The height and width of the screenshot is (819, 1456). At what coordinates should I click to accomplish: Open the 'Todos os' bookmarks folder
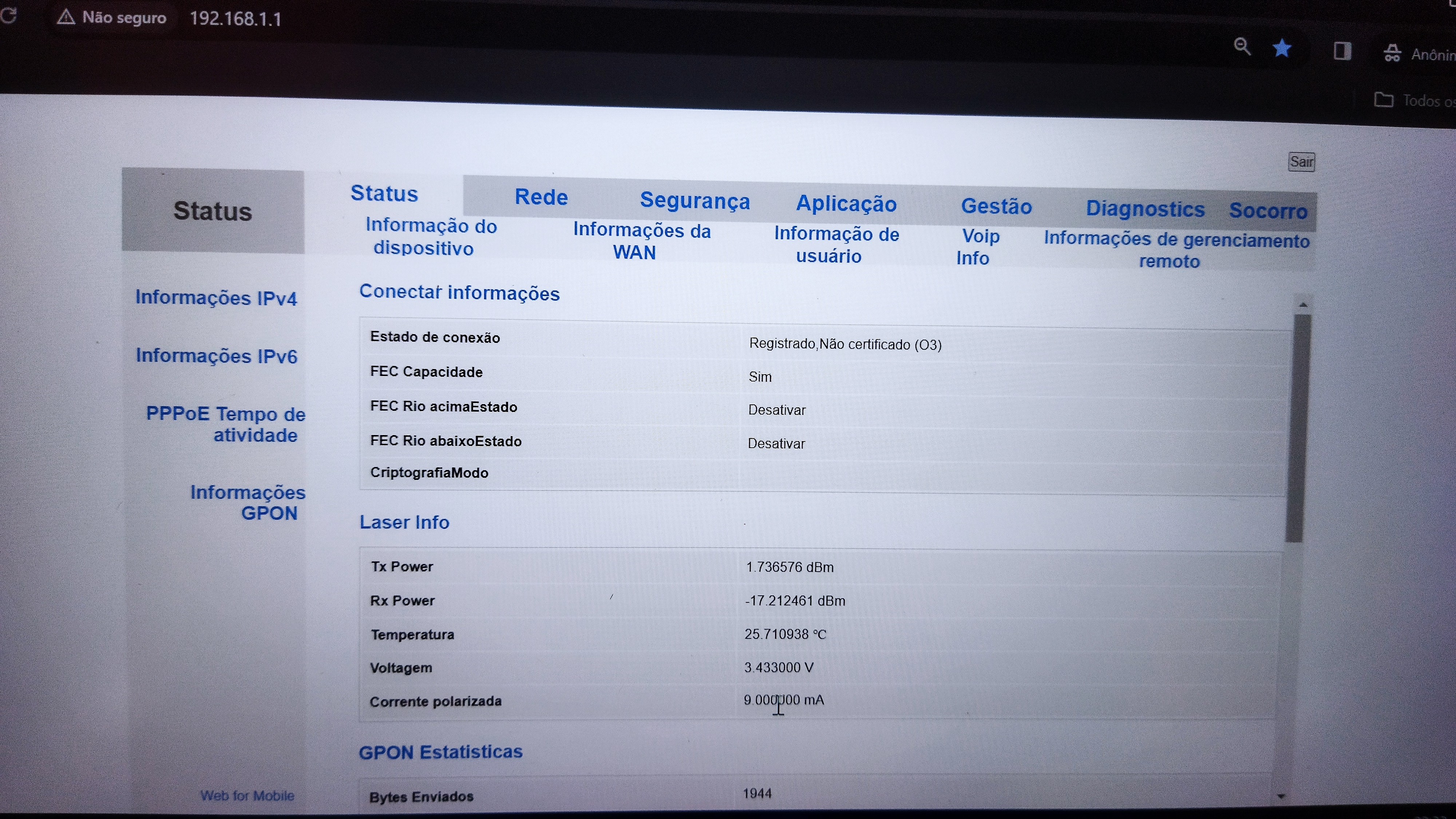tap(1384, 100)
